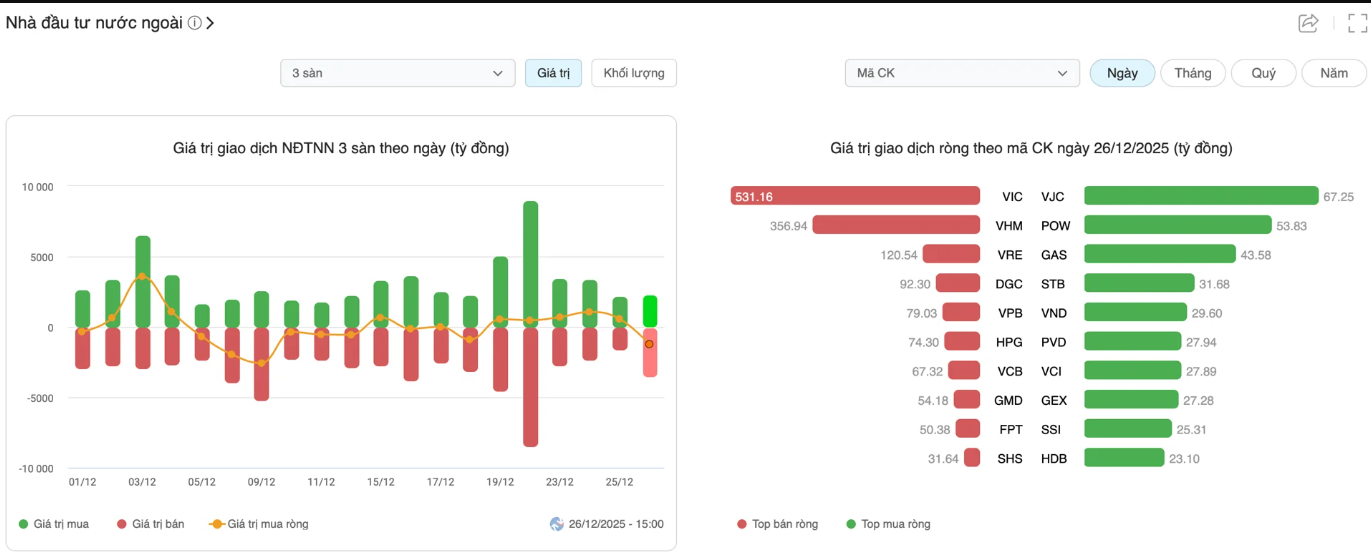Switch to the Tháng period tab

point(1193,73)
